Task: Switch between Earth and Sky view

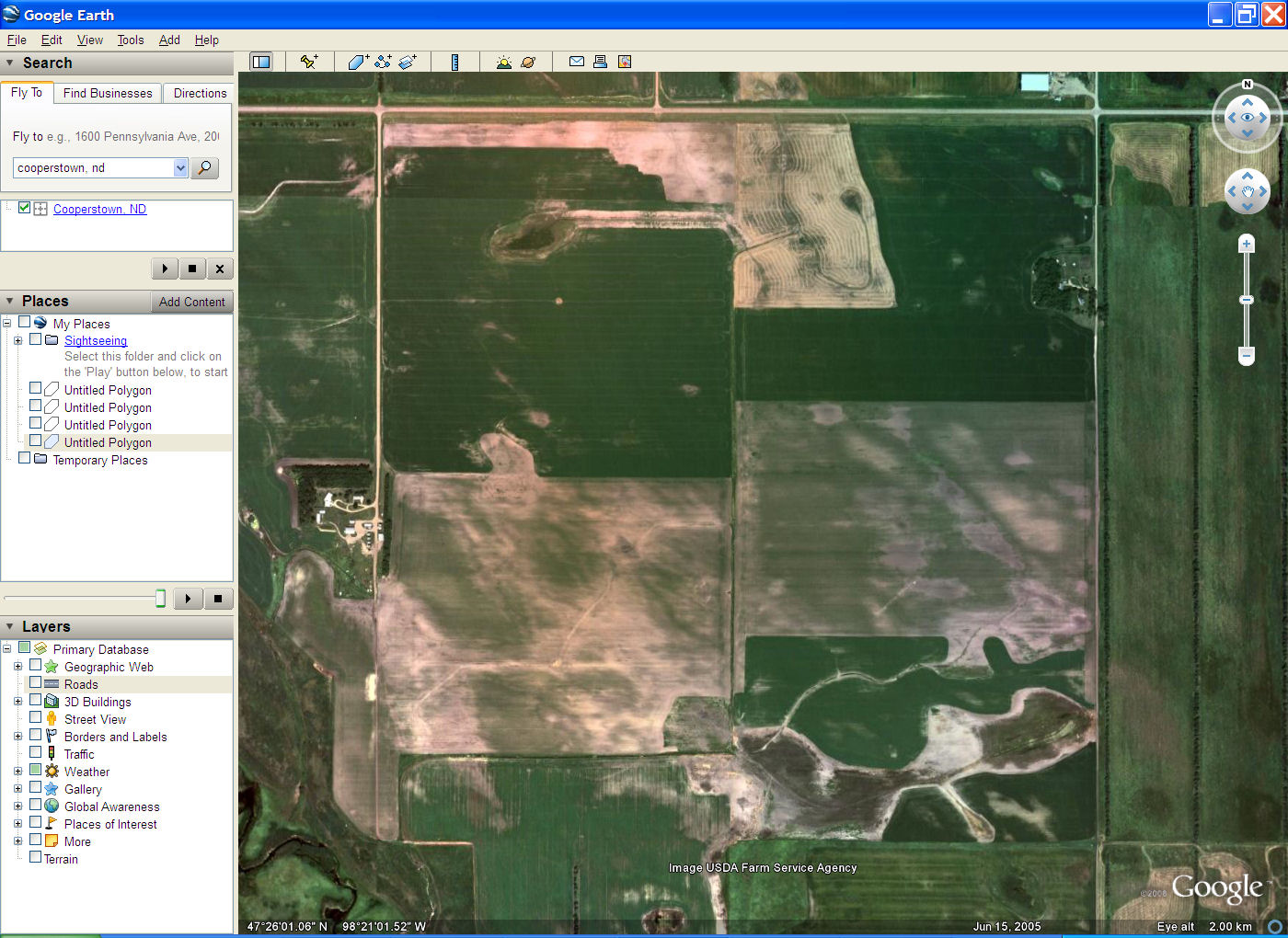Action: [528, 62]
